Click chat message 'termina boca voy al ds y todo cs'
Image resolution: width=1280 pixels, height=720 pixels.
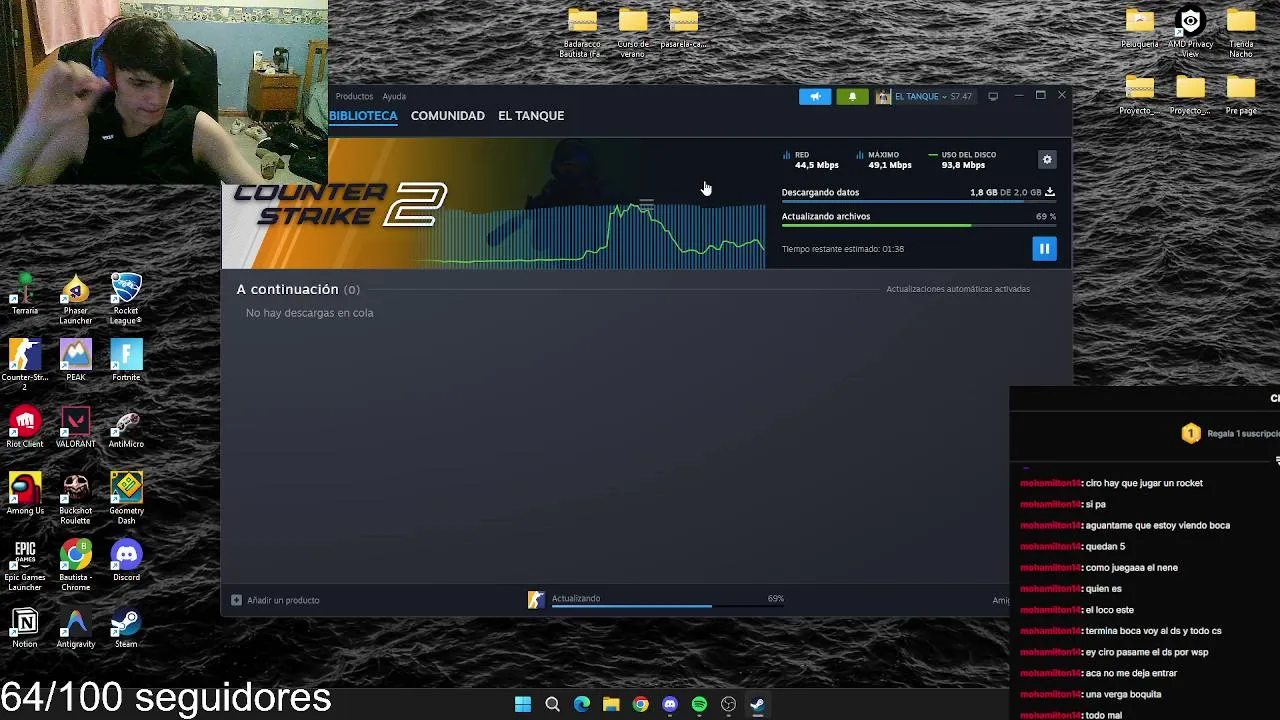(x=1153, y=631)
